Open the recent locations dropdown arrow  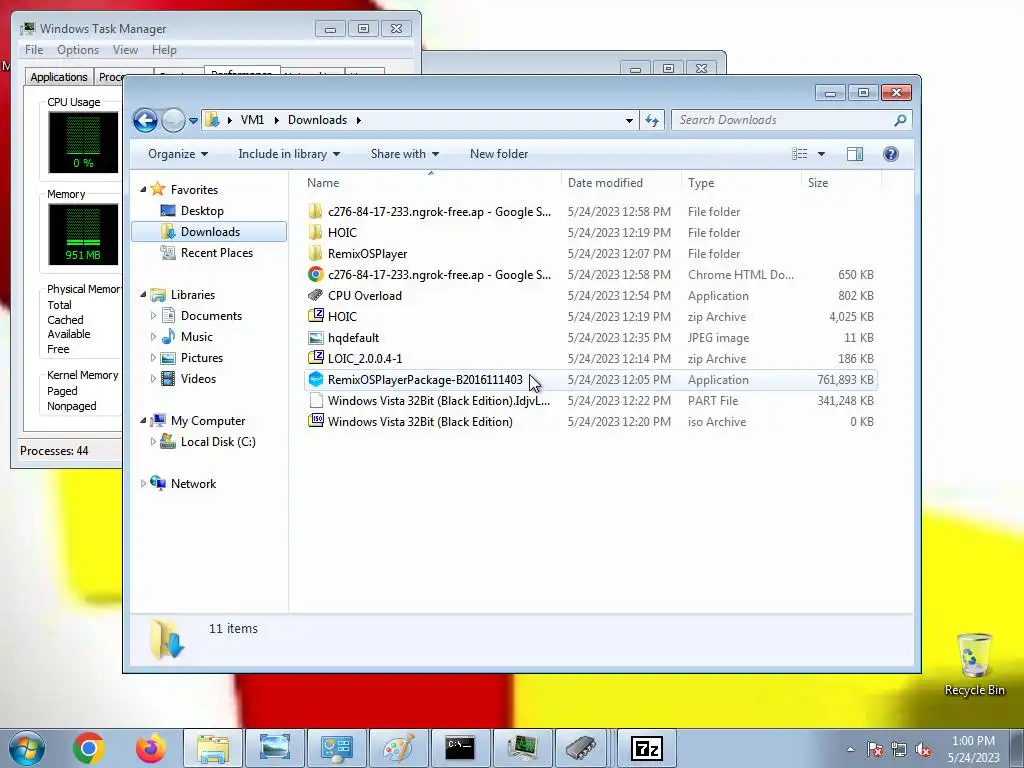click(193, 121)
